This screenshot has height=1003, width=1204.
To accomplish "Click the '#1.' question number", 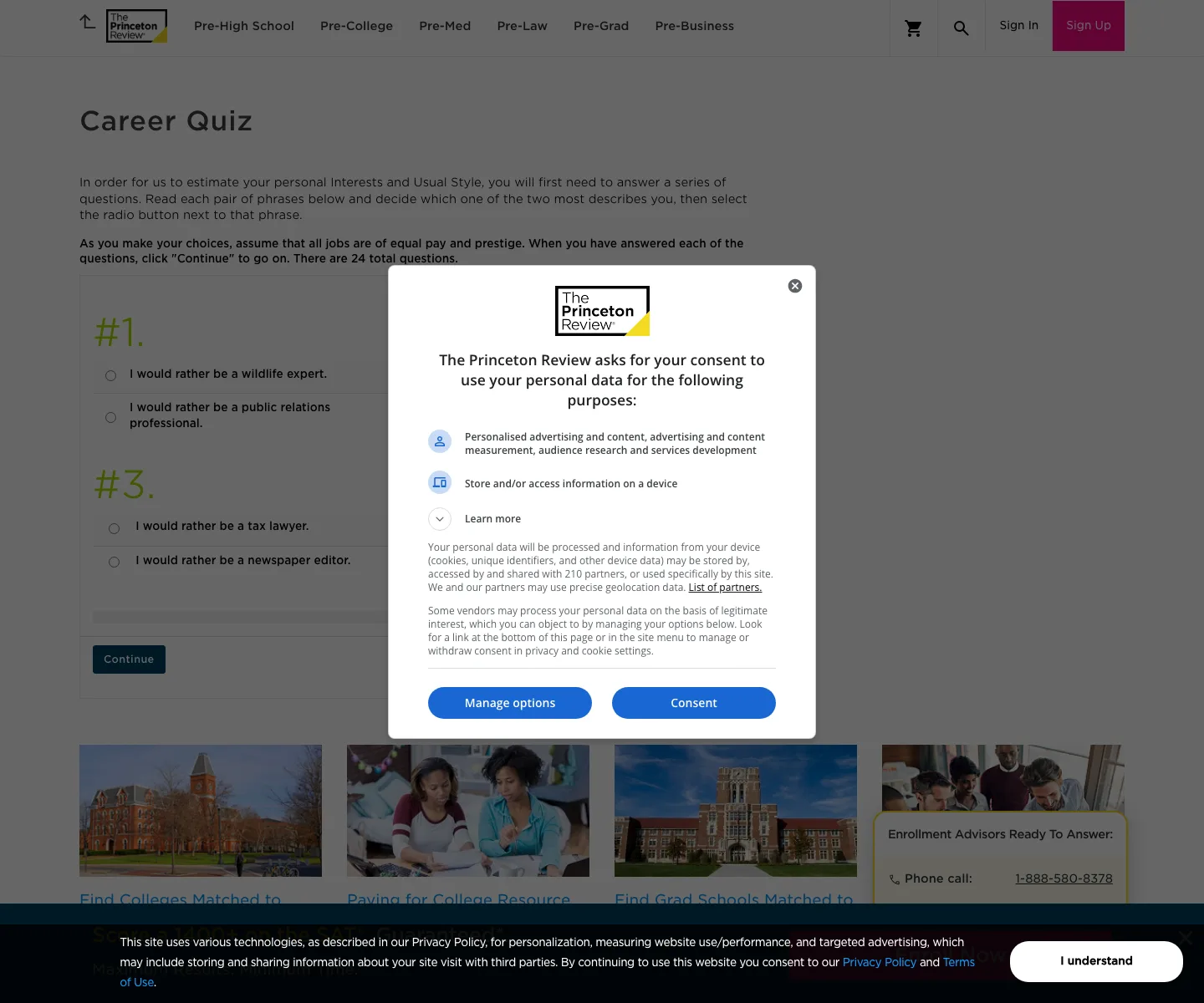I will click(x=120, y=333).
